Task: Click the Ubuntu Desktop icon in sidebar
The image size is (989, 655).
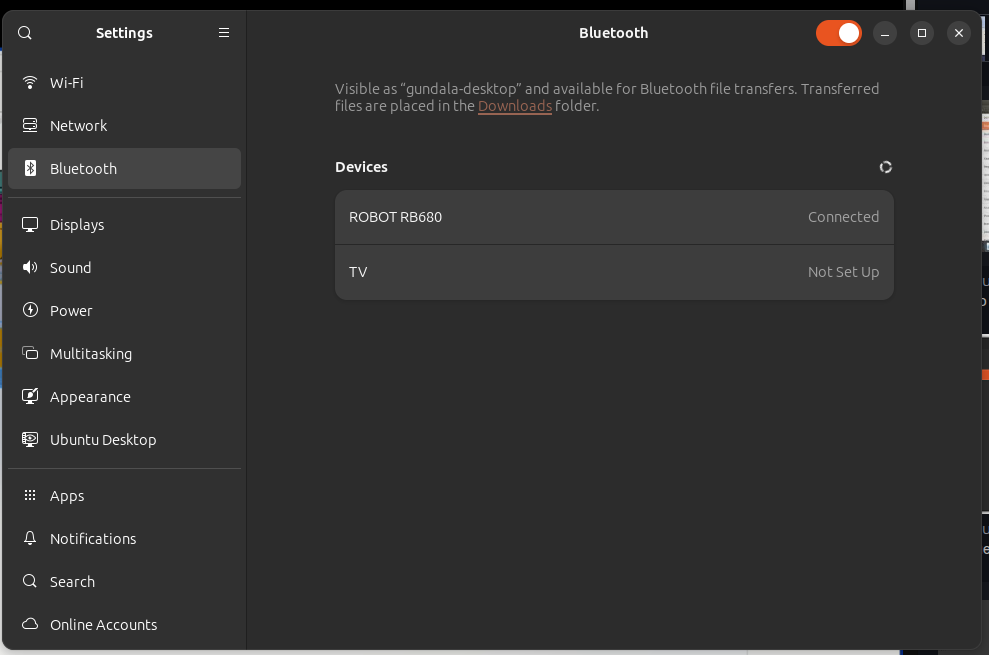Action: [30, 439]
